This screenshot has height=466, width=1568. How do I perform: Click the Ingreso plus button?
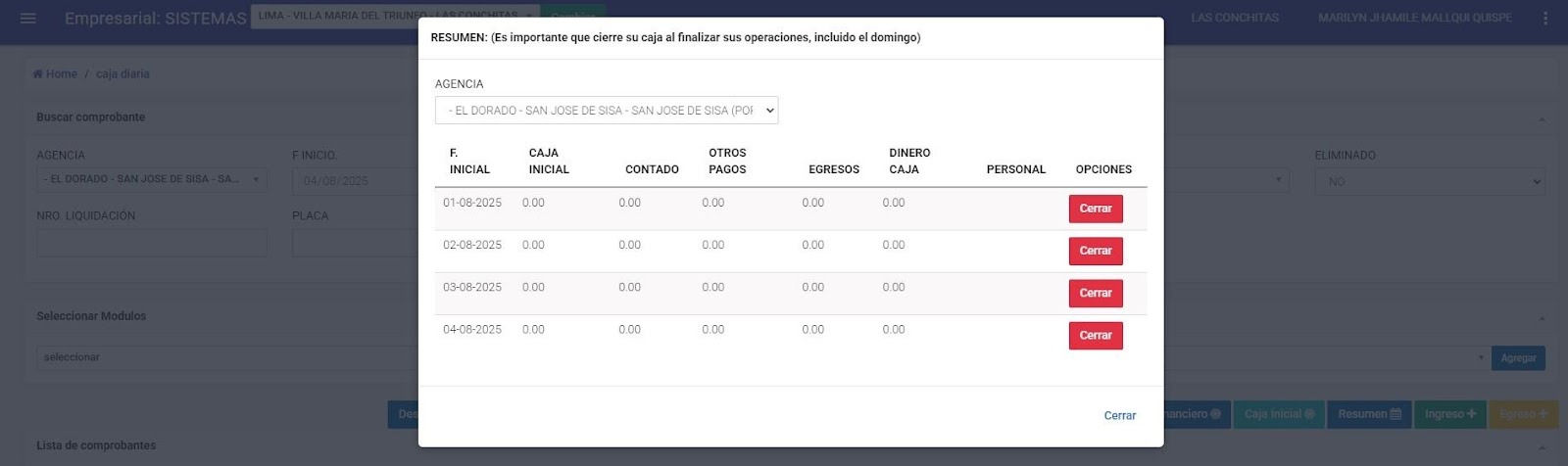[1449, 414]
